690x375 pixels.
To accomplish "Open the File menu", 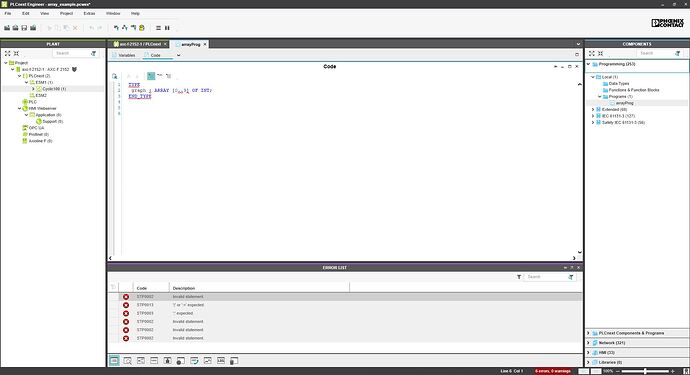I will pos(7,14).
